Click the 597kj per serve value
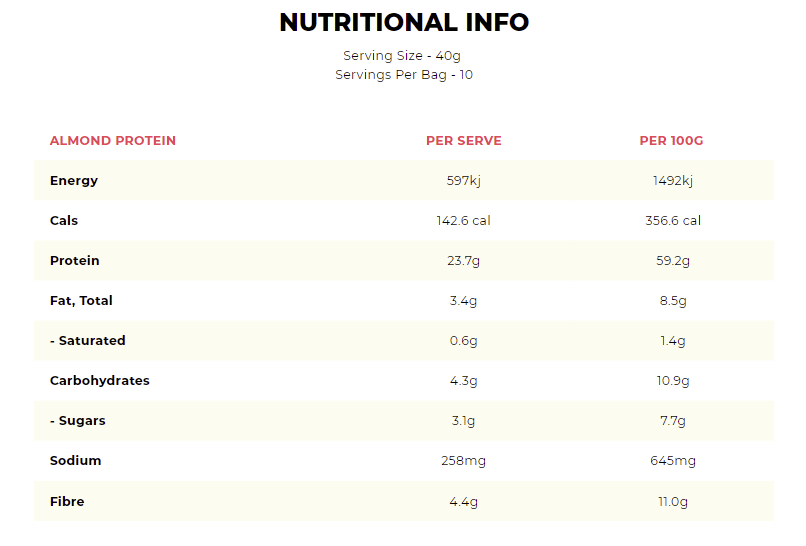This screenshot has width=806, height=546. [x=464, y=181]
